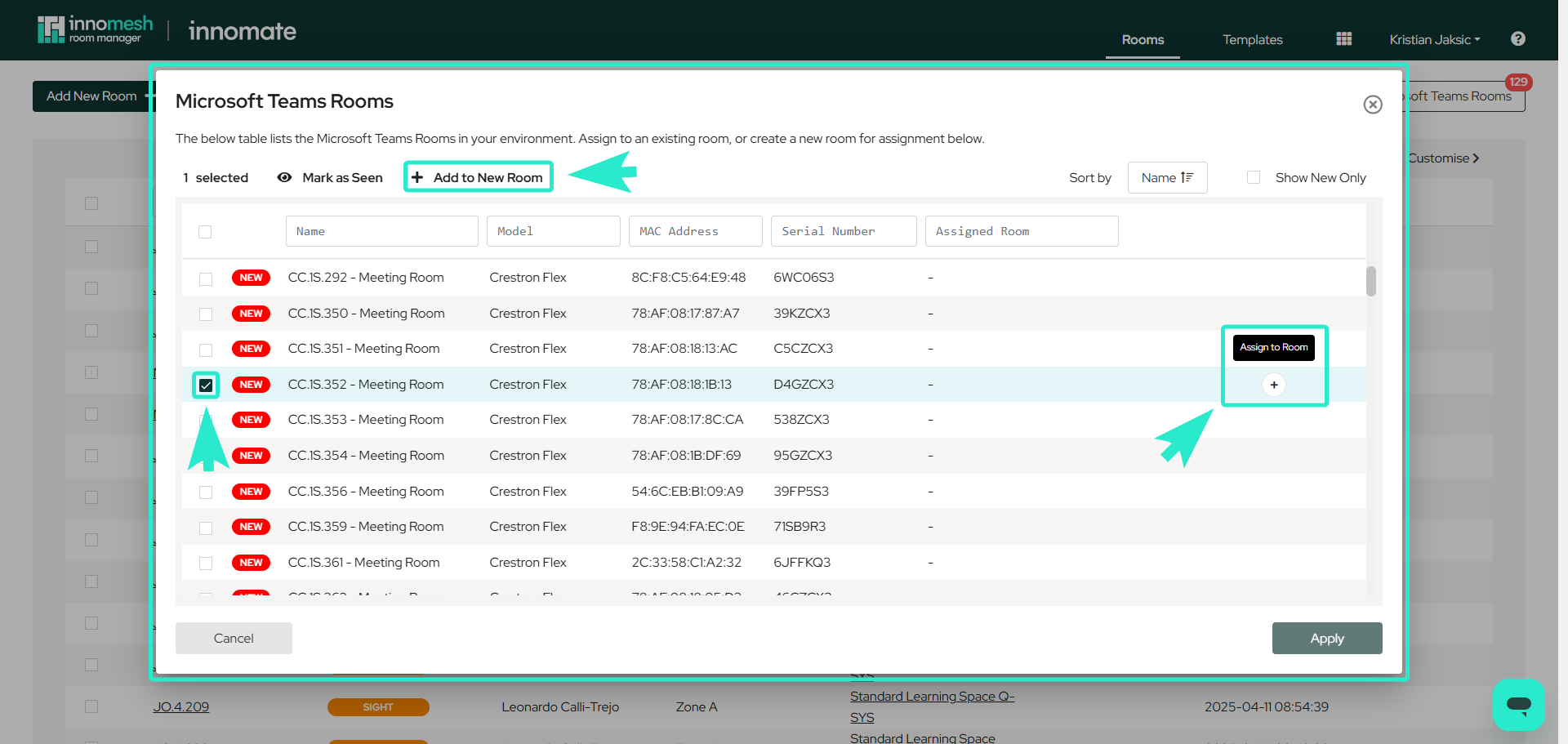Image resolution: width=1568 pixels, height=744 pixels.
Task: Click the innomesh room manager logo
Action: 95,30
